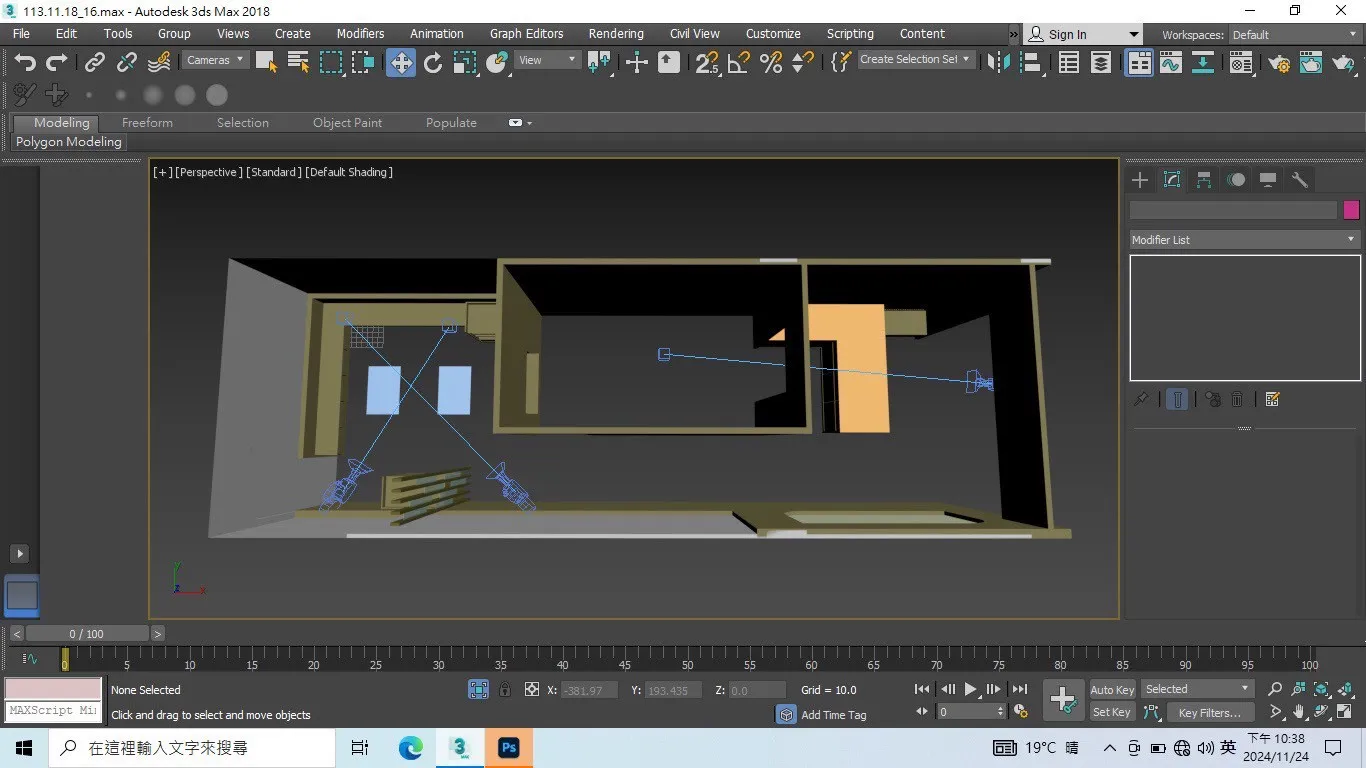Toggle the Select and Move tool
This screenshot has width=1366, height=768.
pos(401,62)
